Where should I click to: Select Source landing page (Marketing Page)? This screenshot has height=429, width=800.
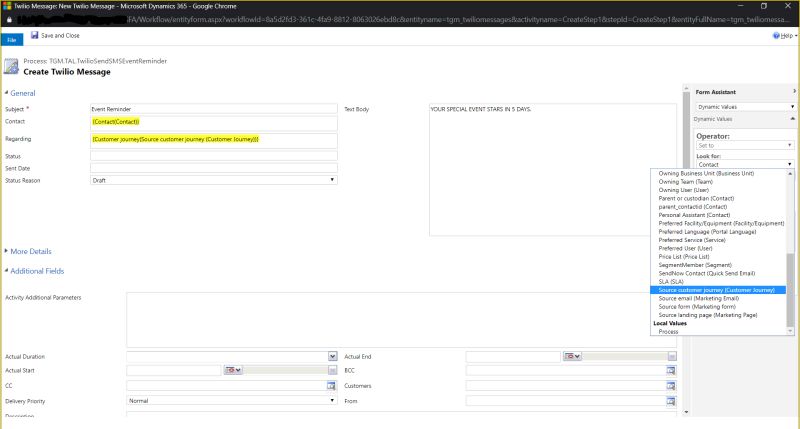(708, 315)
